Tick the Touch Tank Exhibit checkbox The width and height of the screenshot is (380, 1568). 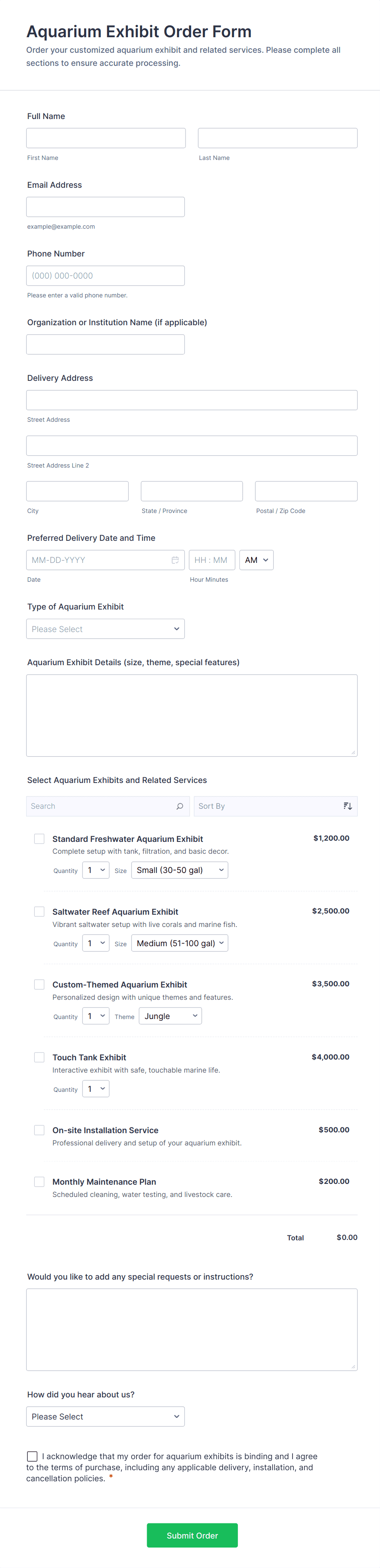[40, 1057]
